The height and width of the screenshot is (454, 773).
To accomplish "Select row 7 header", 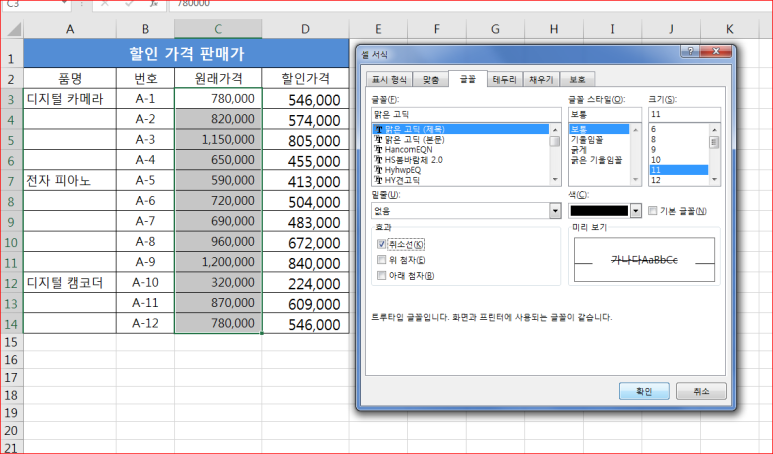I will click(x=11, y=181).
